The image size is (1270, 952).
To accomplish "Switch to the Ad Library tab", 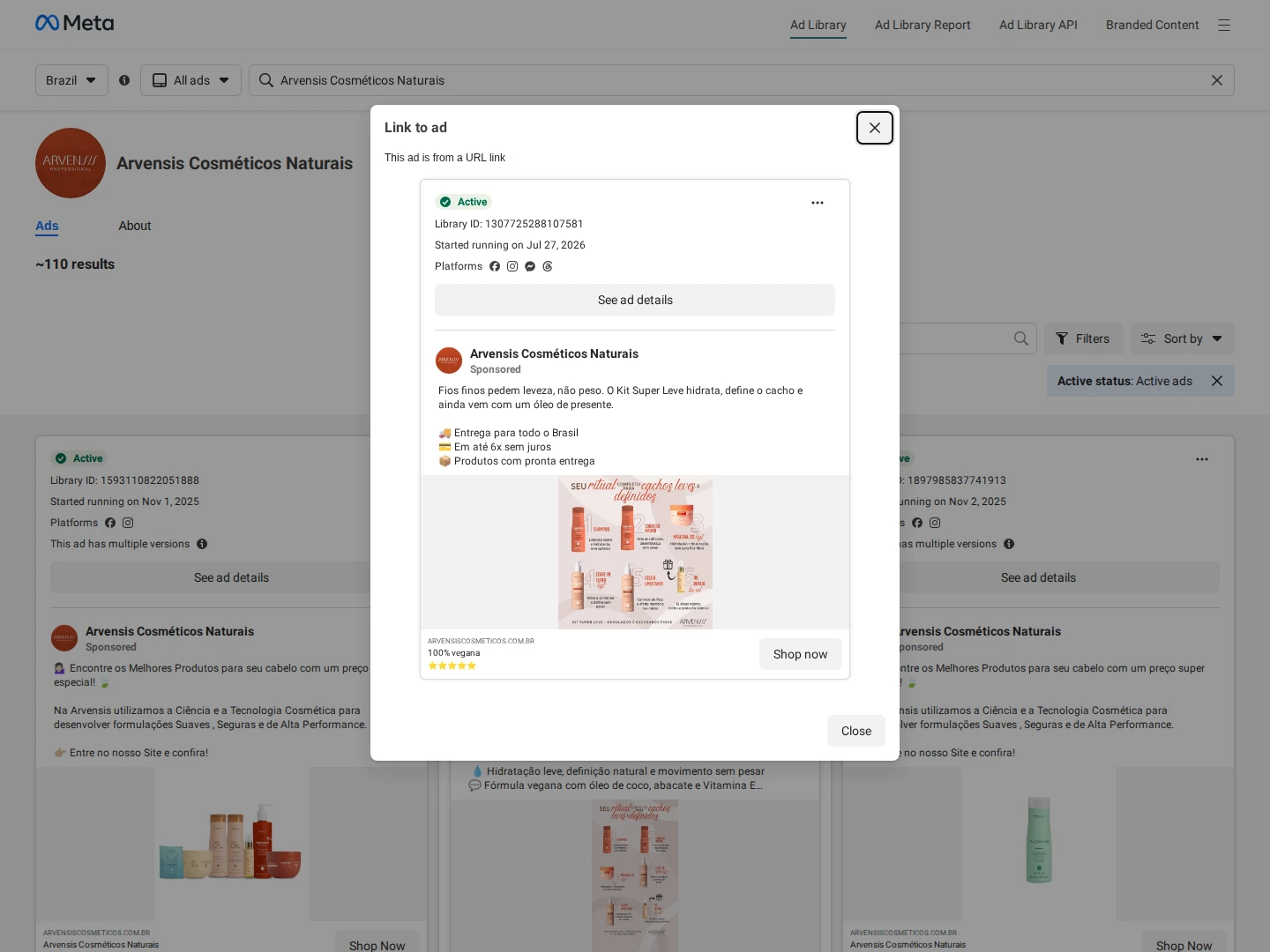I will (818, 25).
